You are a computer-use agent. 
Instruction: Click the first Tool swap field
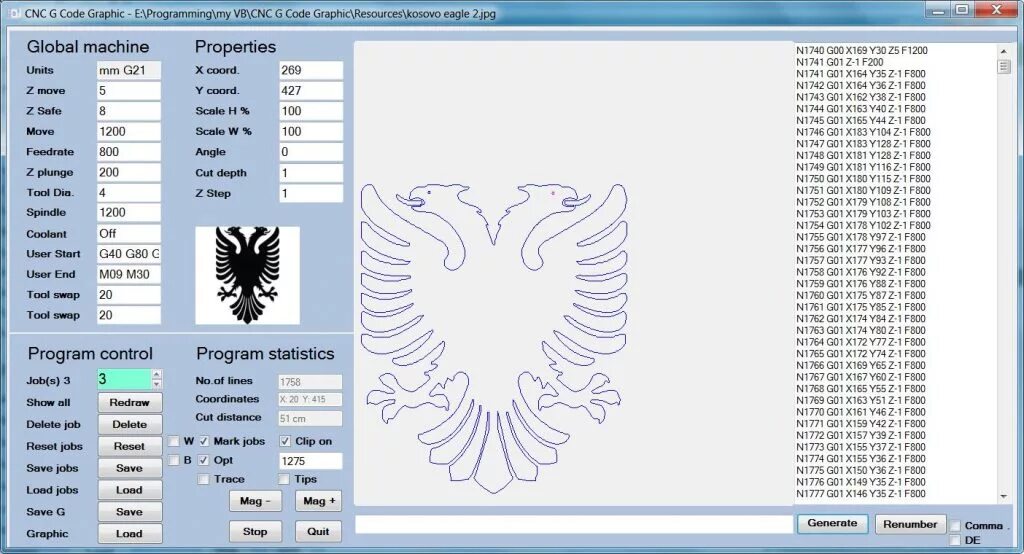[129, 295]
